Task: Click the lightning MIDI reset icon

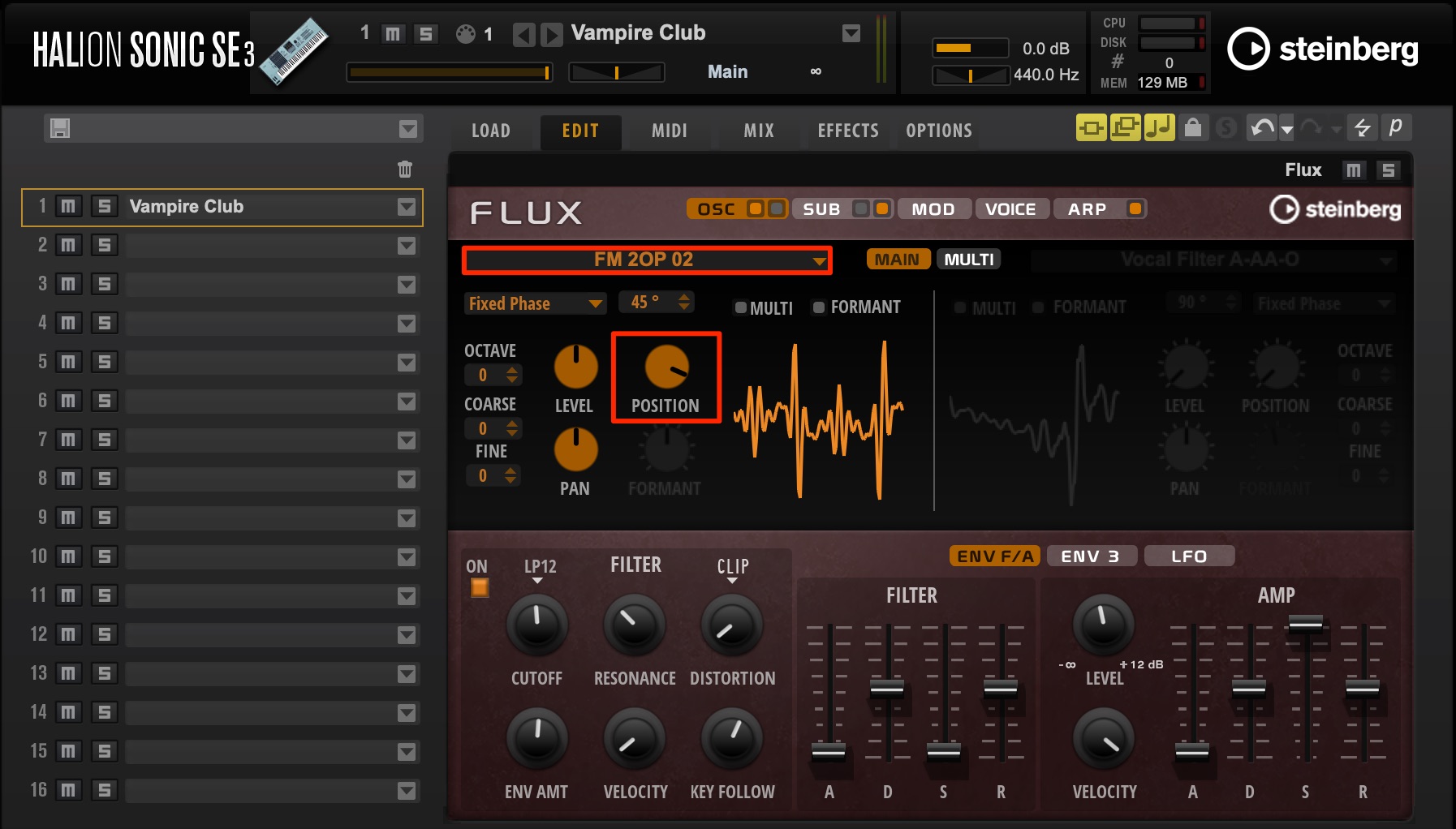Action: tap(1363, 127)
